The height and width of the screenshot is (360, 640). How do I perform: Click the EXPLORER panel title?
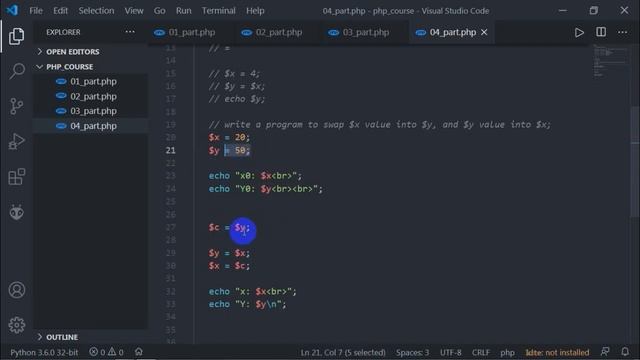[x=63, y=32]
